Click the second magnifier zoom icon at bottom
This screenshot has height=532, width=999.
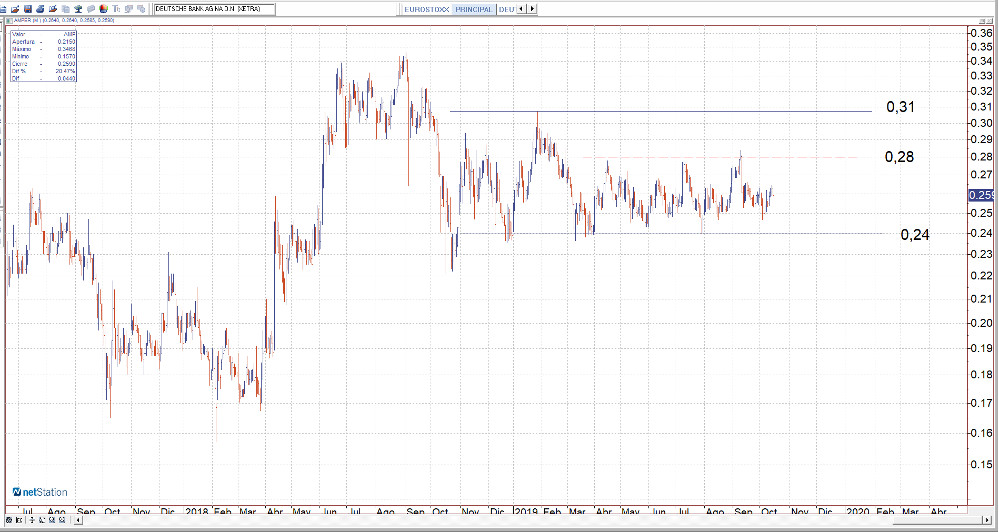[x=62, y=520]
